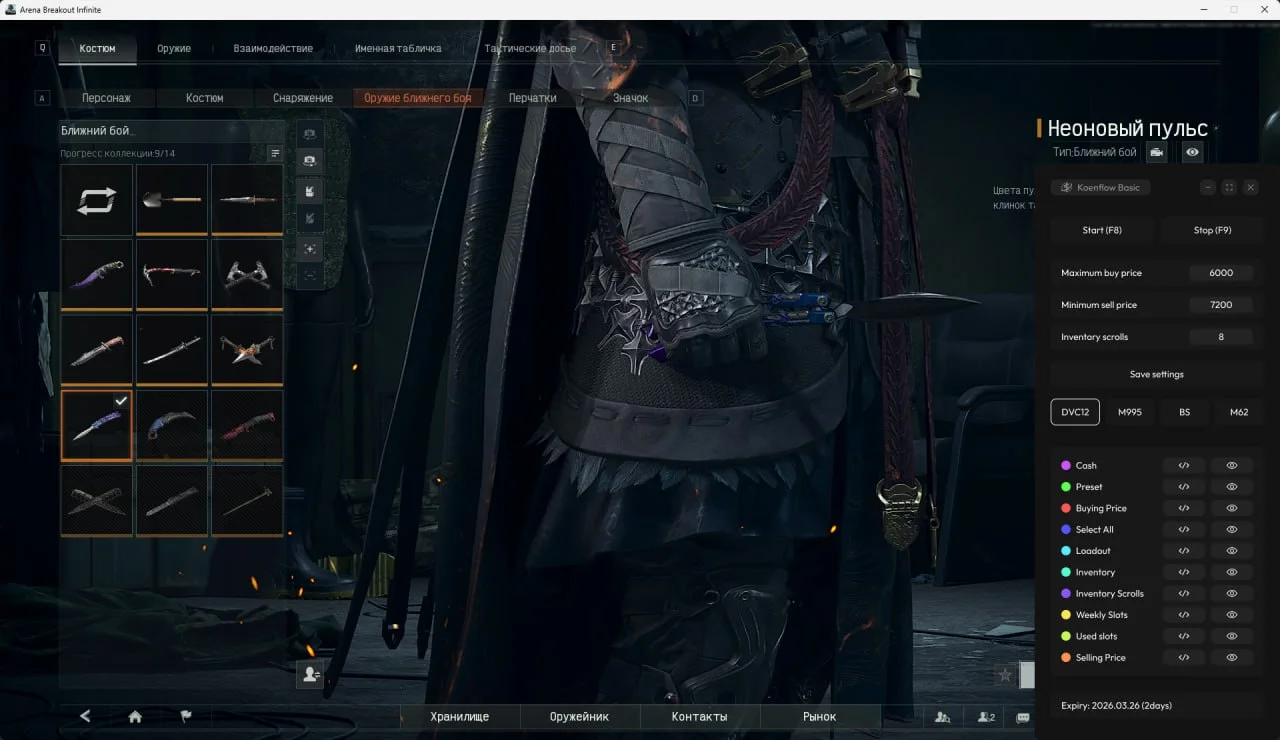1280x740 pixels.
Task: Select the random swap arrows tile
Action: (x=97, y=200)
